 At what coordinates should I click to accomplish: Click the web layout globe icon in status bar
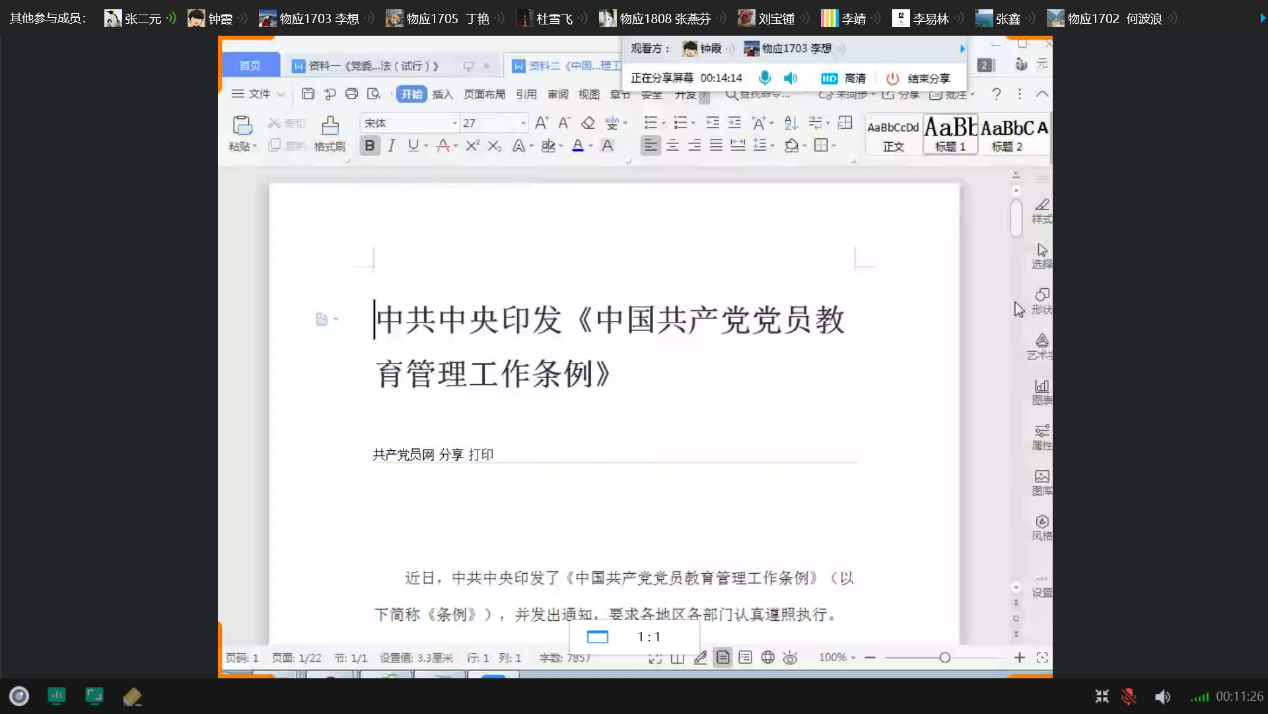point(768,657)
